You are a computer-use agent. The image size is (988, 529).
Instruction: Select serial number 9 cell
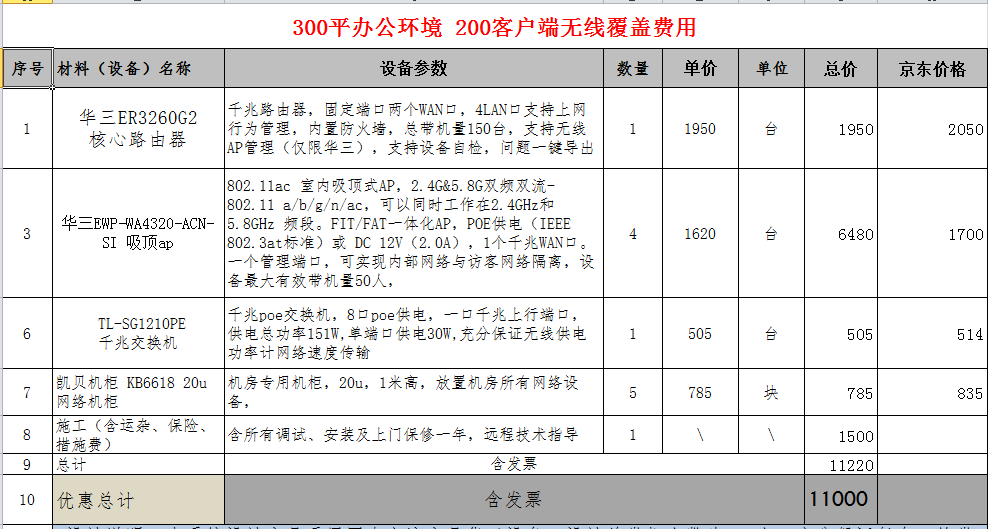[27, 465]
